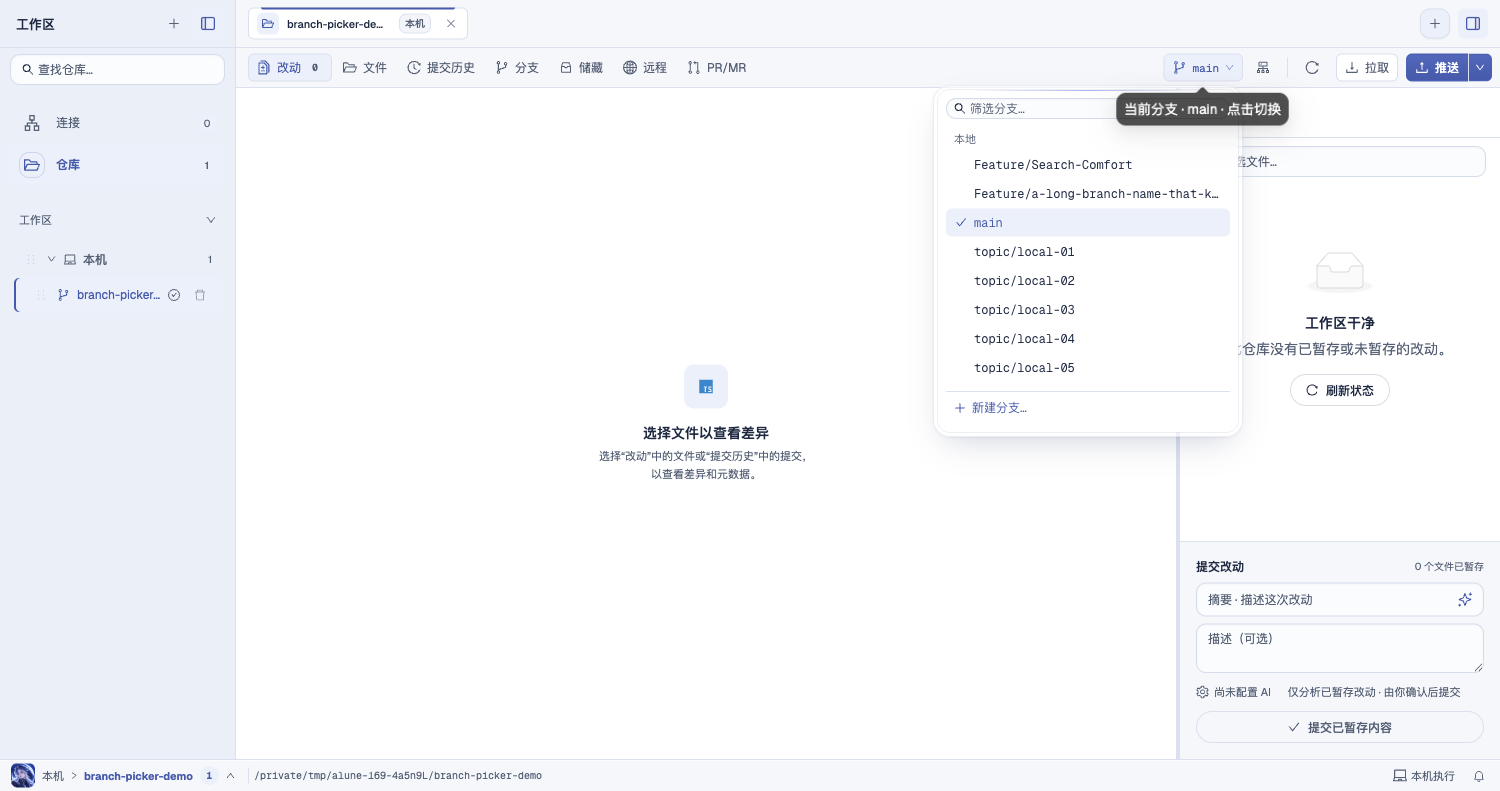Switch to branch topic/local-05
The image size is (1500, 791).
(x=1088, y=368)
